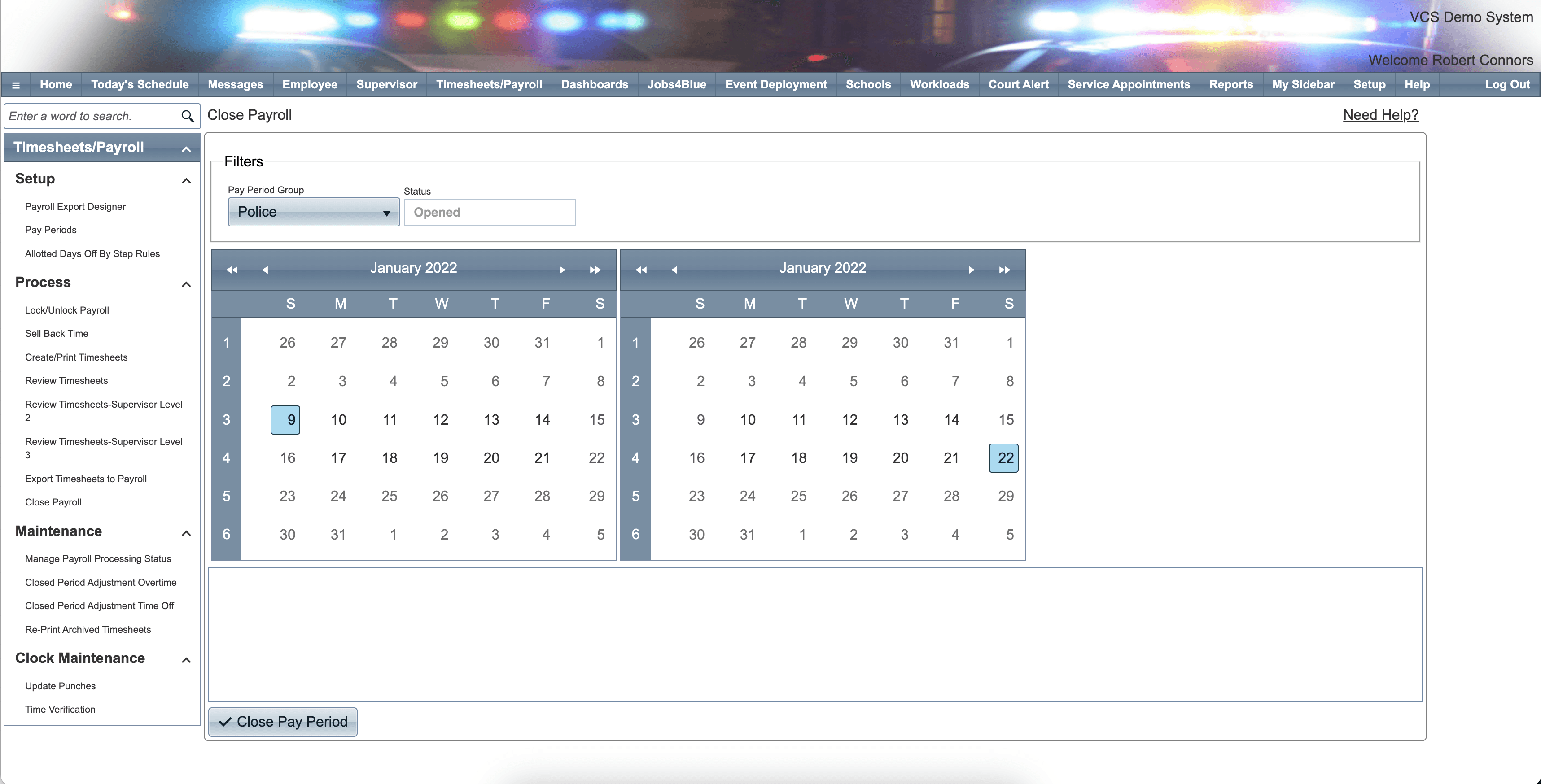Advance left calendar to next month
Viewport: 1541px width, 784px height.
pos(562,270)
